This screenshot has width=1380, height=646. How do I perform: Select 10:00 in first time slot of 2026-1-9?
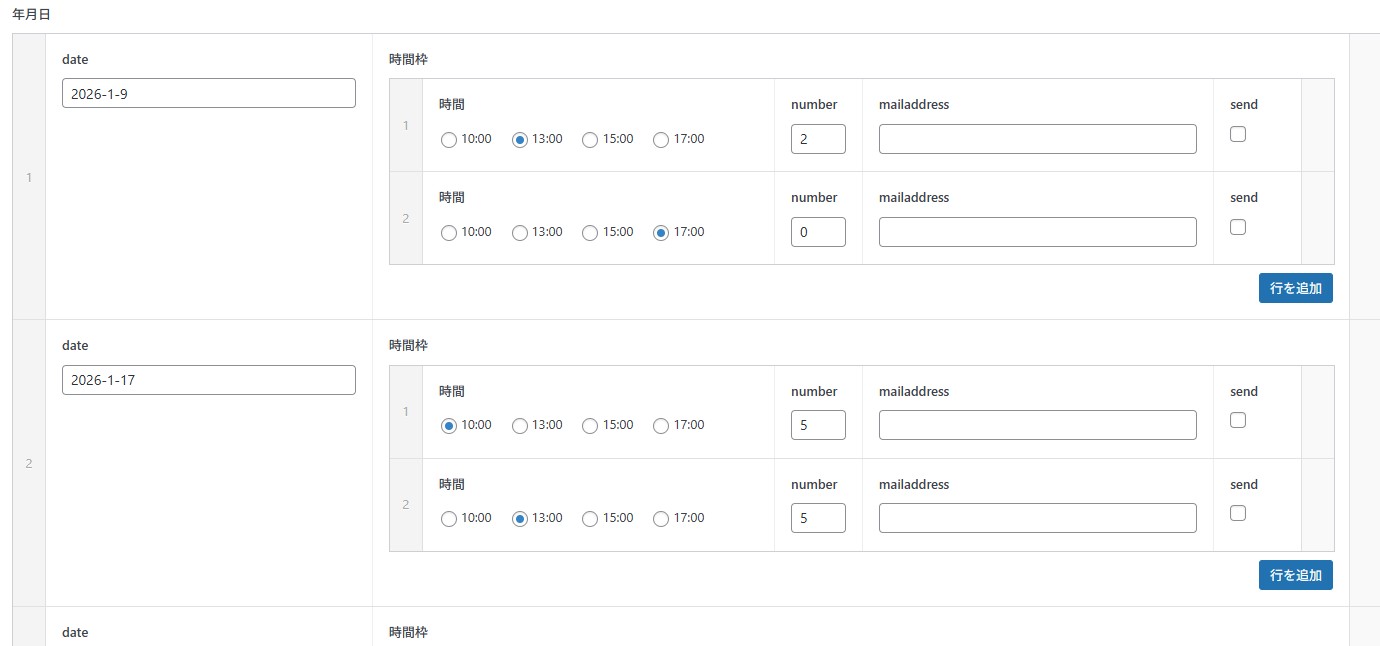pyautogui.click(x=449, y=140)
